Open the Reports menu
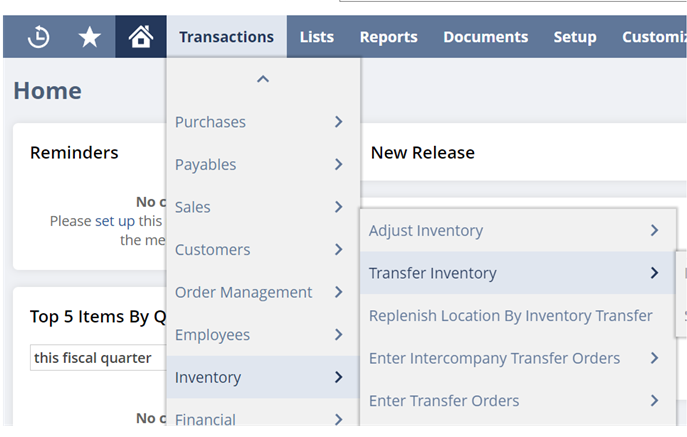687x437 pixels. [388, 37]
